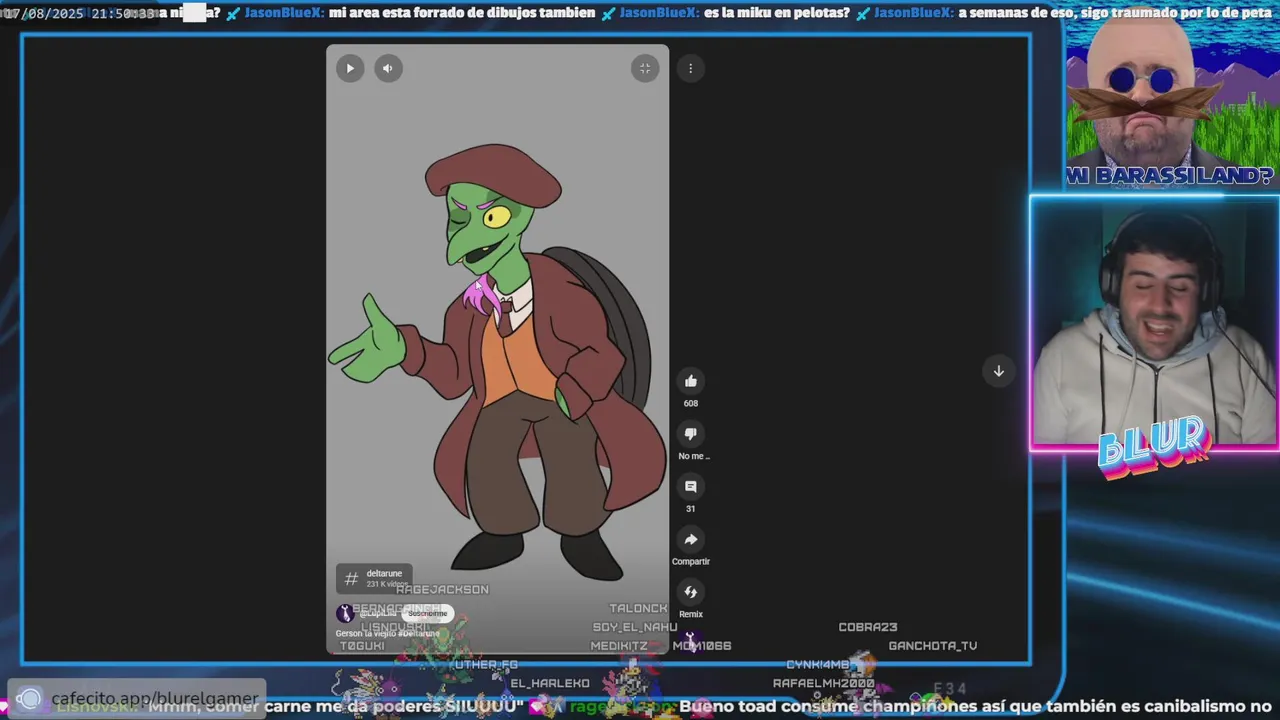Image resolution: width=1280 pixels, height=720 pixels.
Task: Click the RAFAELMH2000 viewer name
Action: coord(823,684)
